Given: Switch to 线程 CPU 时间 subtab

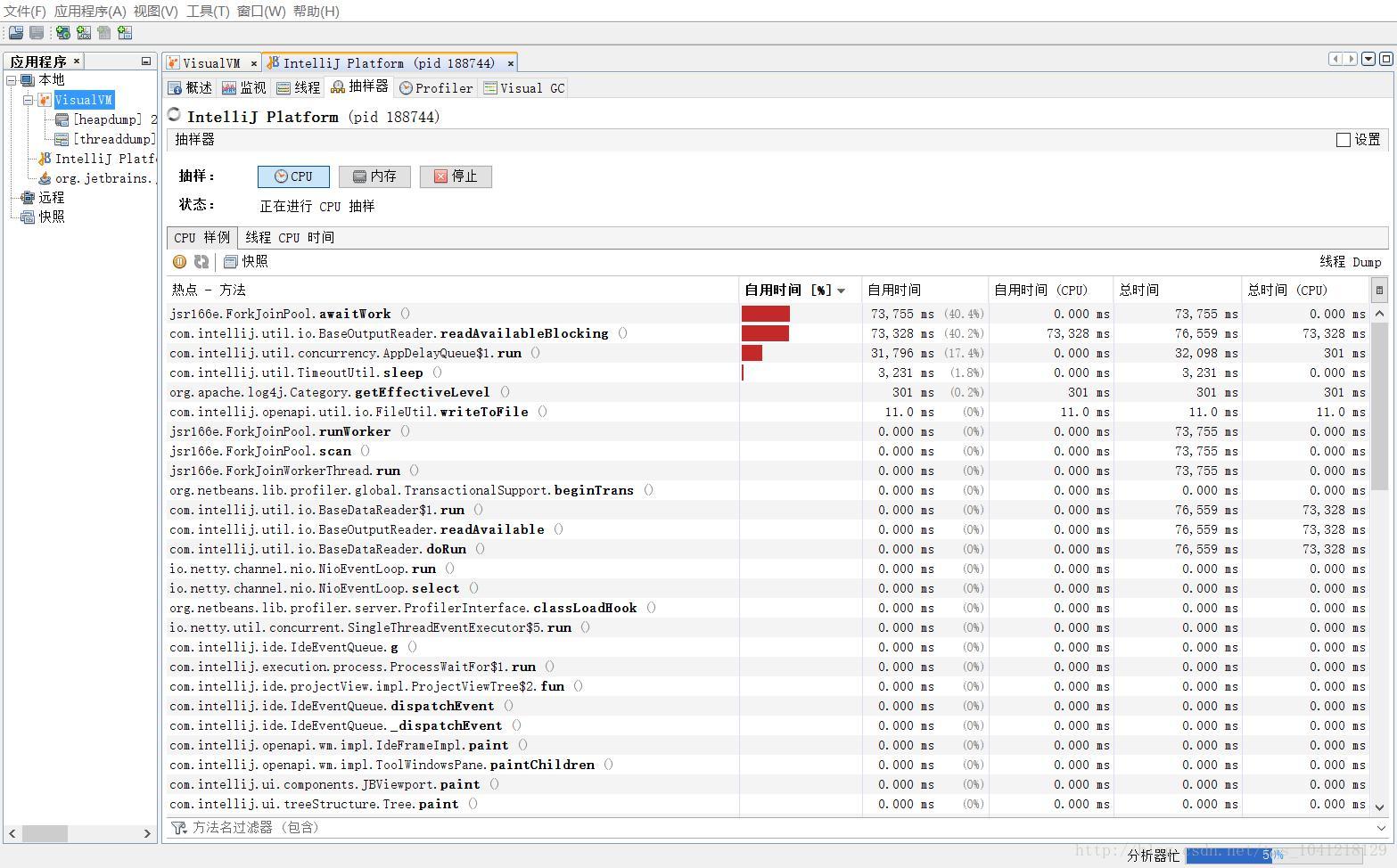Looking at the screenshot, I should point(290,238).
